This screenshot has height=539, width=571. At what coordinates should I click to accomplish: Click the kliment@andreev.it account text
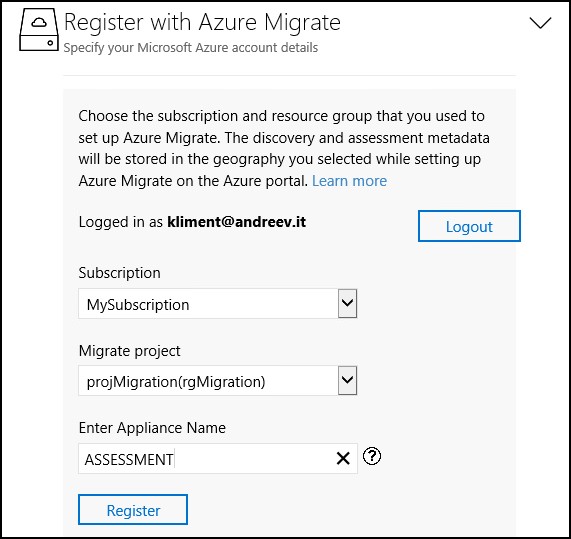click(237, 222)
